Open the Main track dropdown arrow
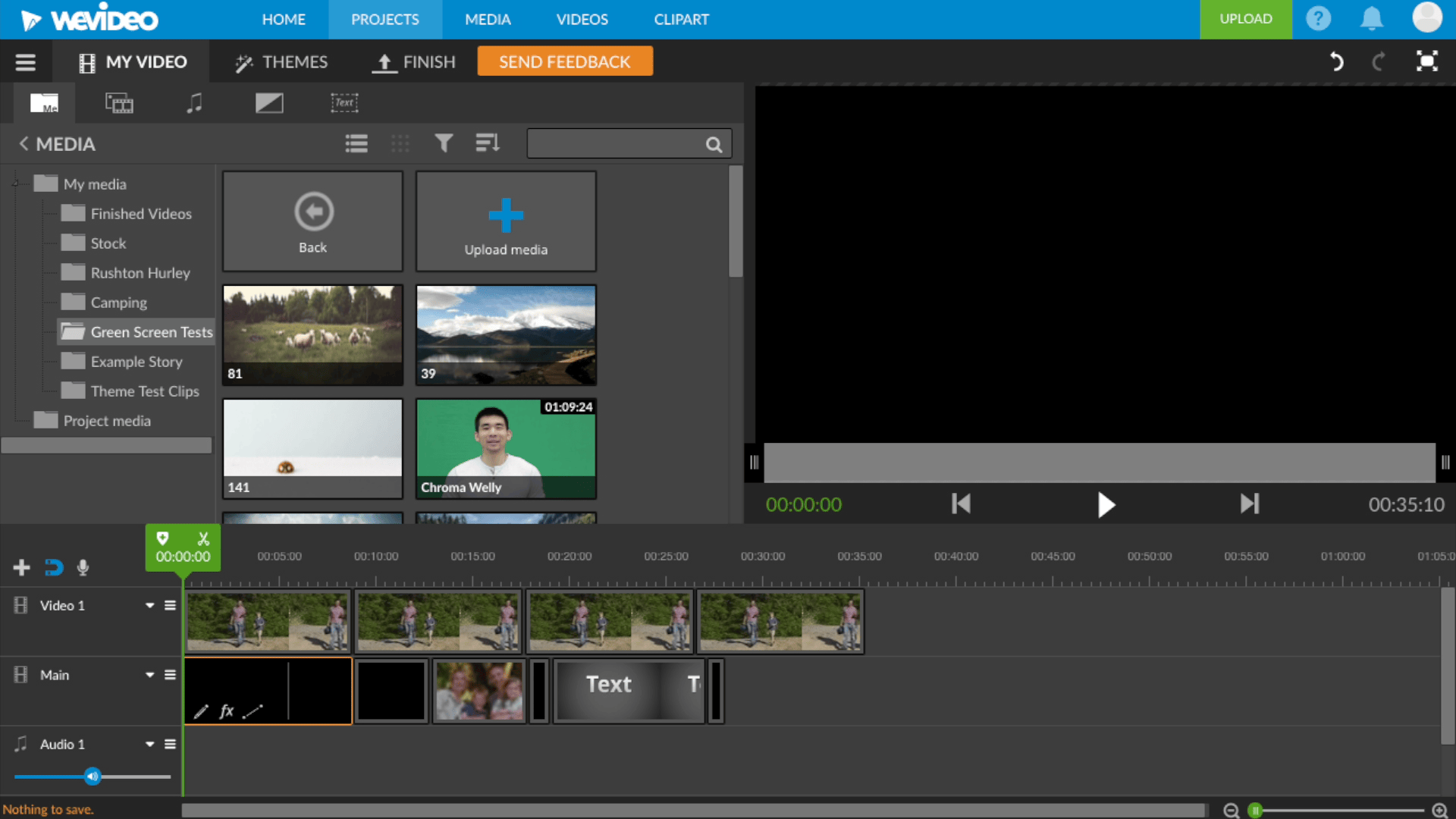Screen dimensions: 1456x819 coord(149,675)
